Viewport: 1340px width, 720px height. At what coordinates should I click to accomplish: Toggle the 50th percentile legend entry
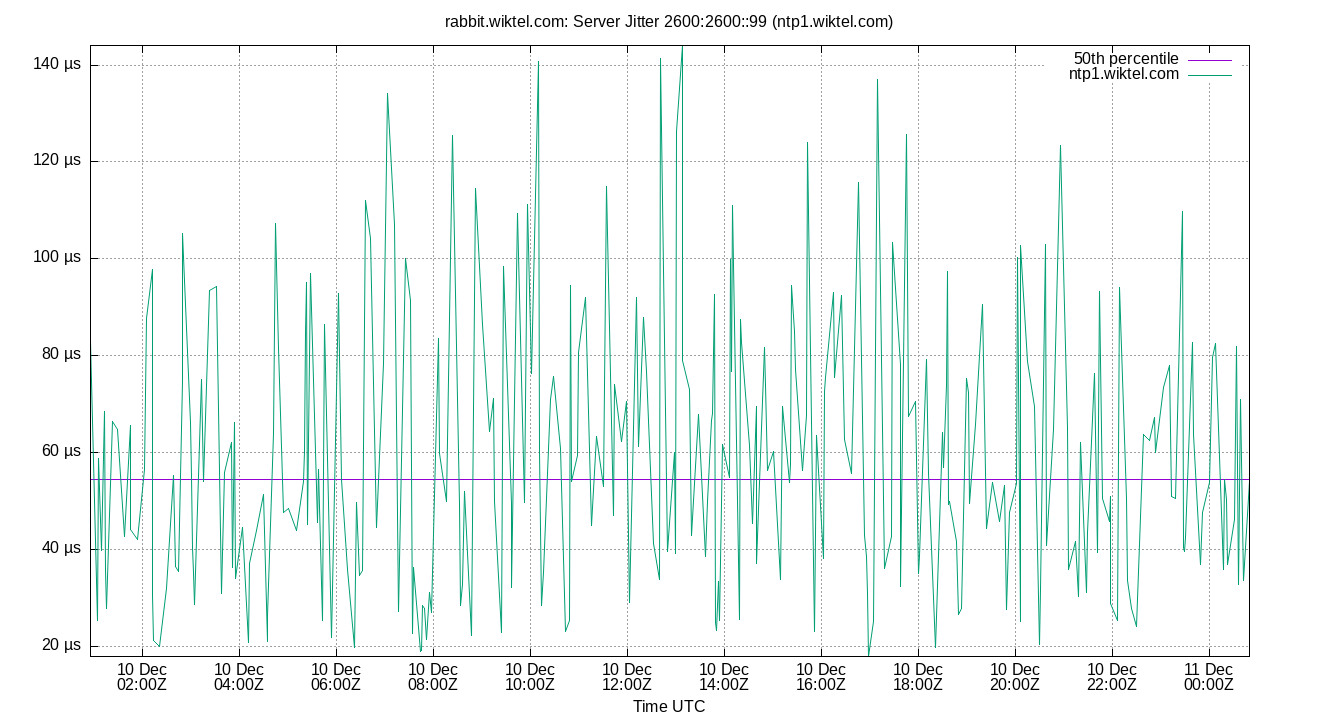(x=1126, y=58)
